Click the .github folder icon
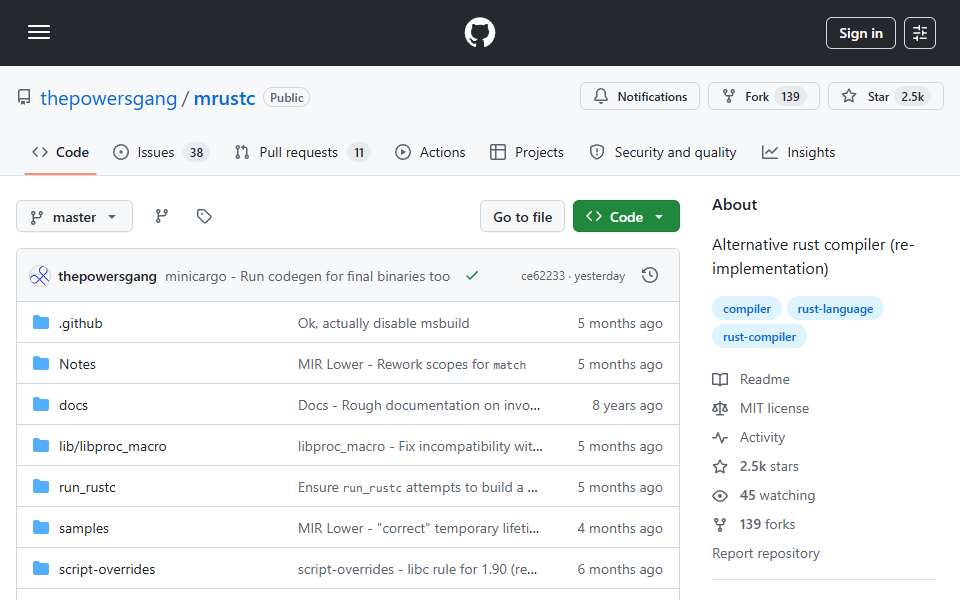This screenshot has height=600, width=960. pyautogui.click(x=41, y=323)
